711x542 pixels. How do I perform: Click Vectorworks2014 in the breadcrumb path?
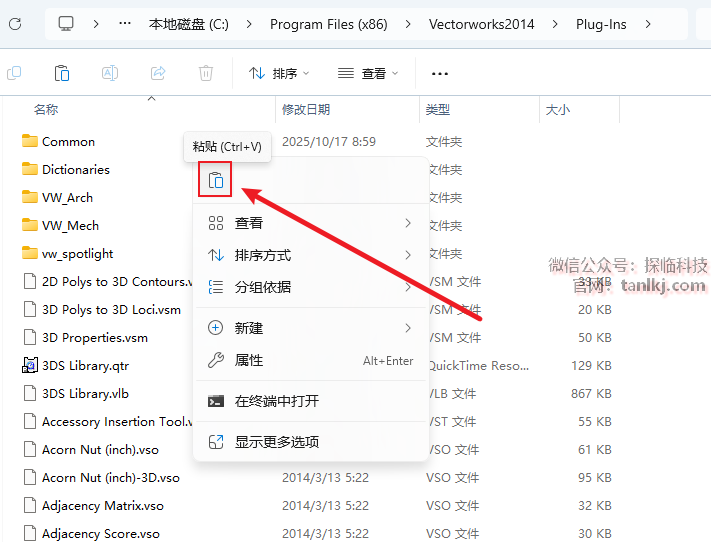(481, 23)
